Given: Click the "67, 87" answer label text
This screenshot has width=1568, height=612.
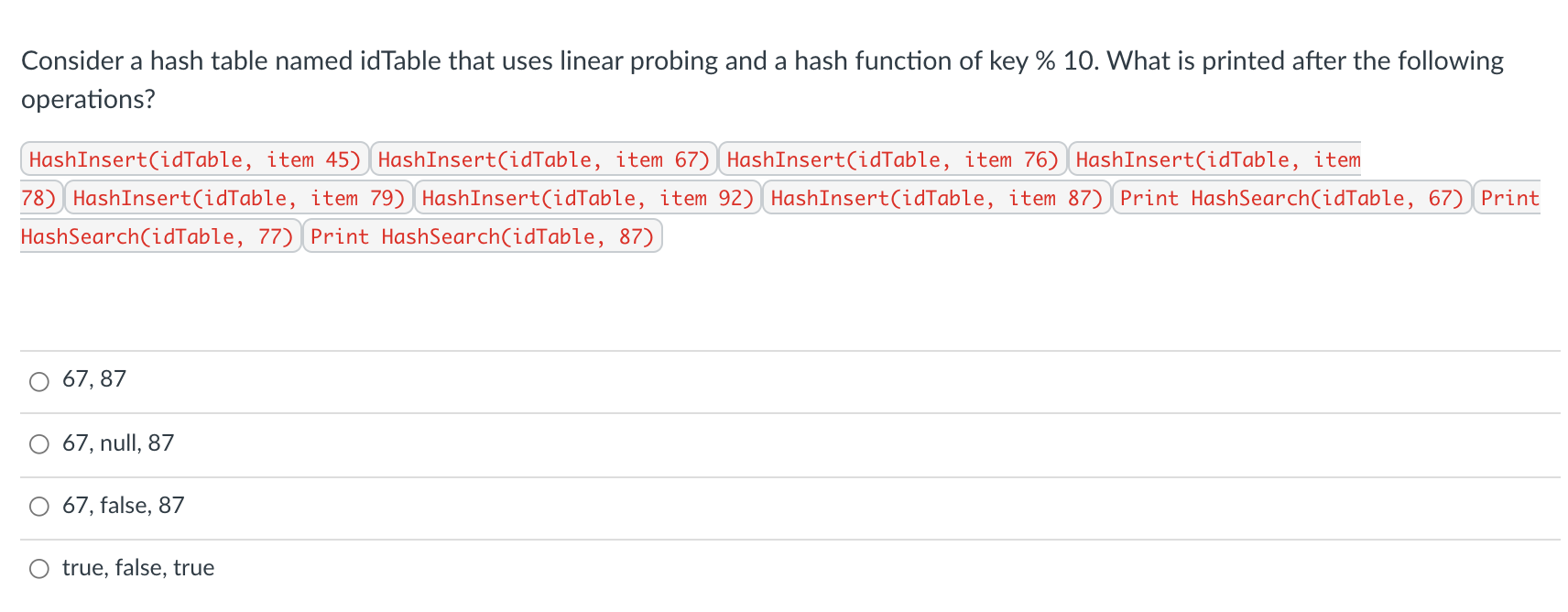Looking at the screenshot, I should [x=94, y=378].
